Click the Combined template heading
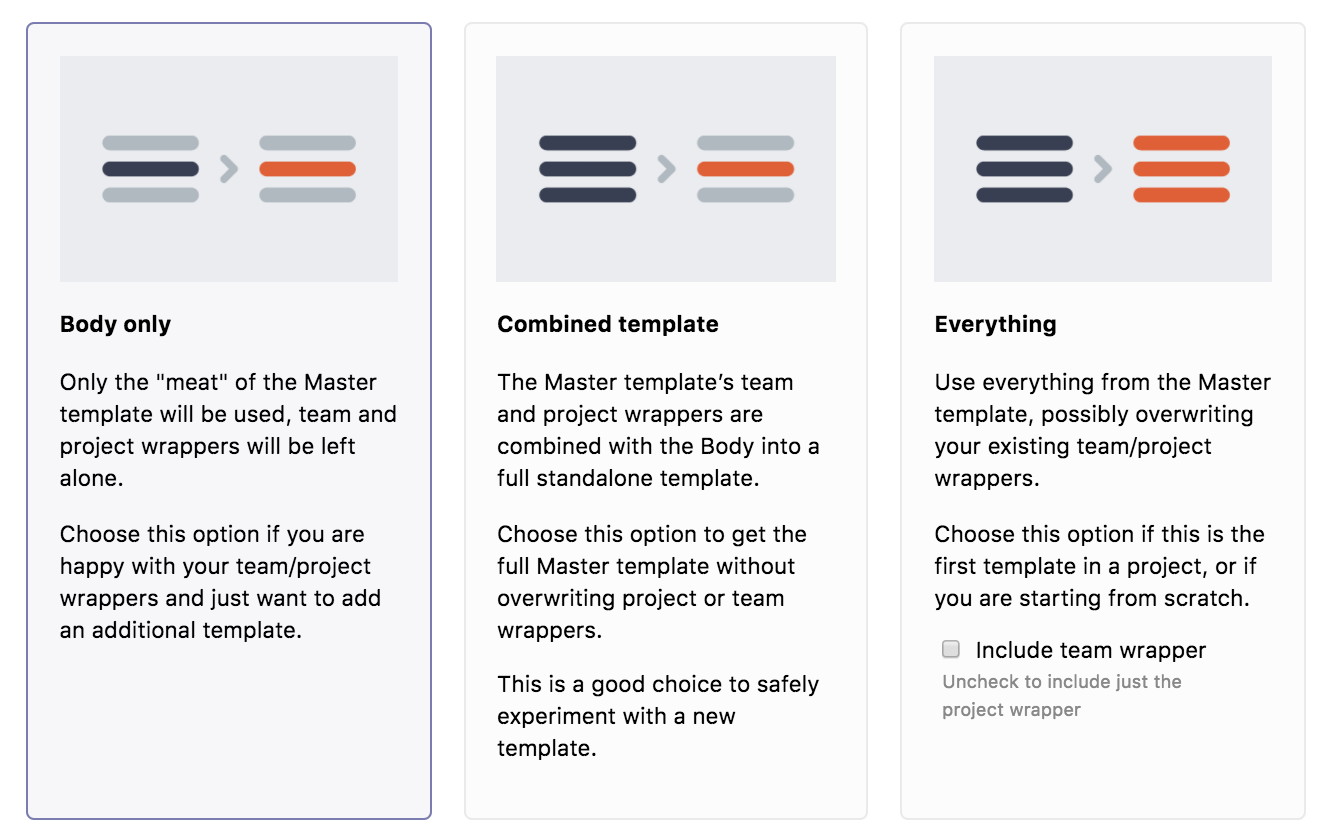The width and height of the screenshot is (1334, 840). coord(607,324)
